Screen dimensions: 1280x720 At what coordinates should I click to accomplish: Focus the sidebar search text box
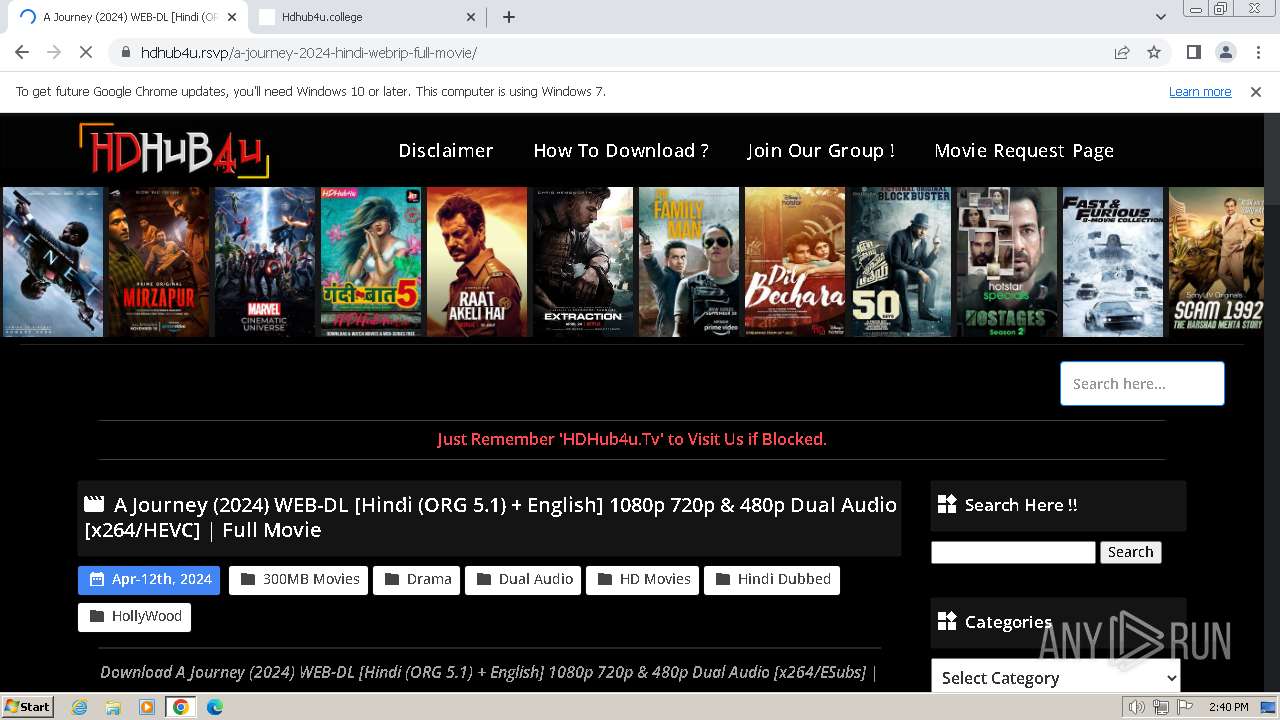pyautogui.click(x=1013, y=552)
